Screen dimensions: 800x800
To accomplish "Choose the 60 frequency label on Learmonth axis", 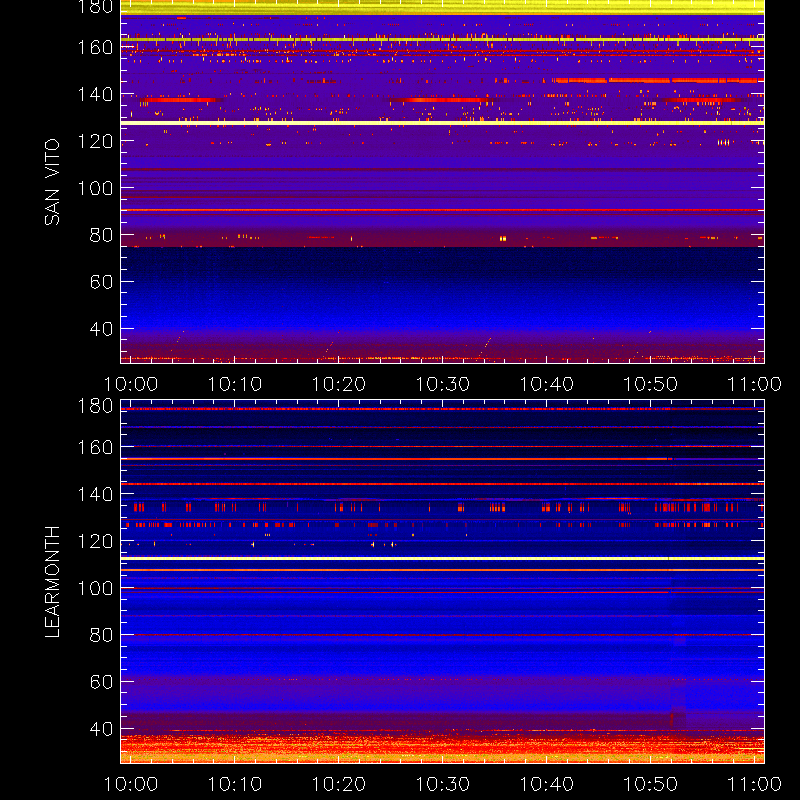I will tap(101, 682).
